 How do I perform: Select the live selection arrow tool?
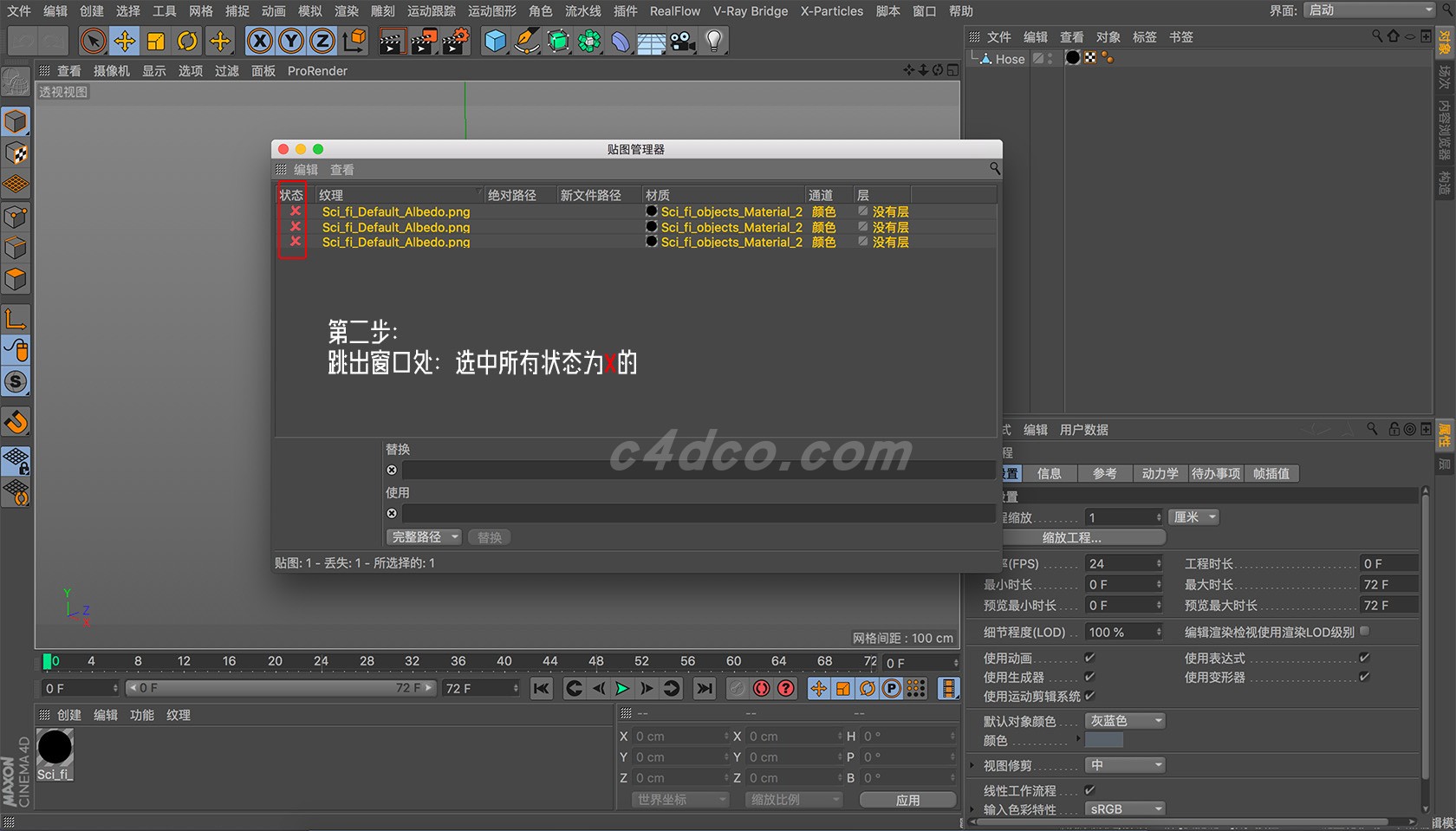[x=94, y=41]
